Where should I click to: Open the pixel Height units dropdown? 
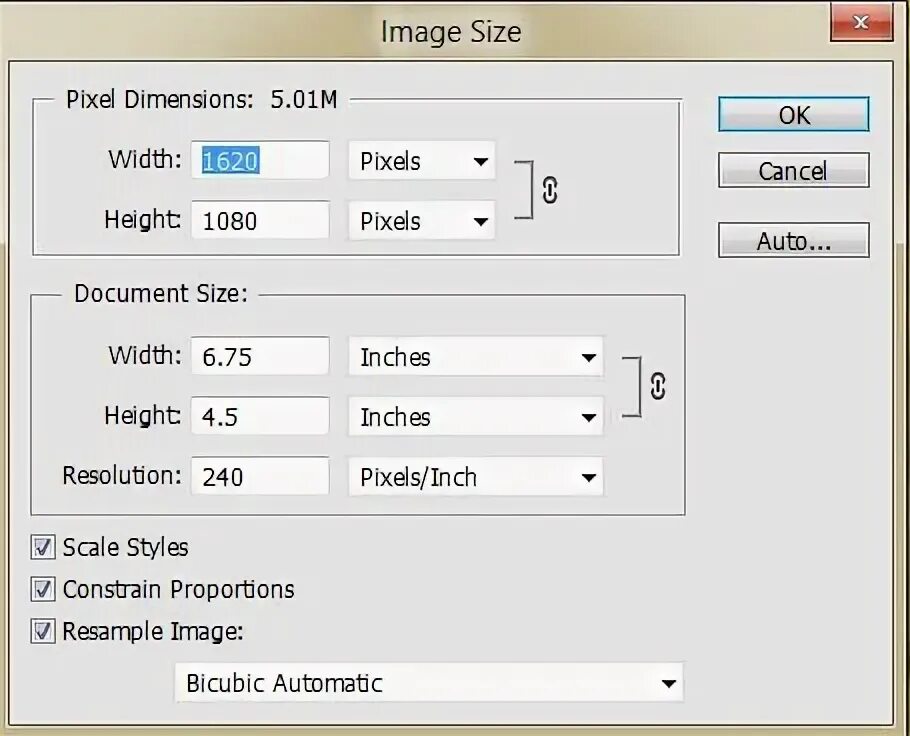(x=421, y=221)
